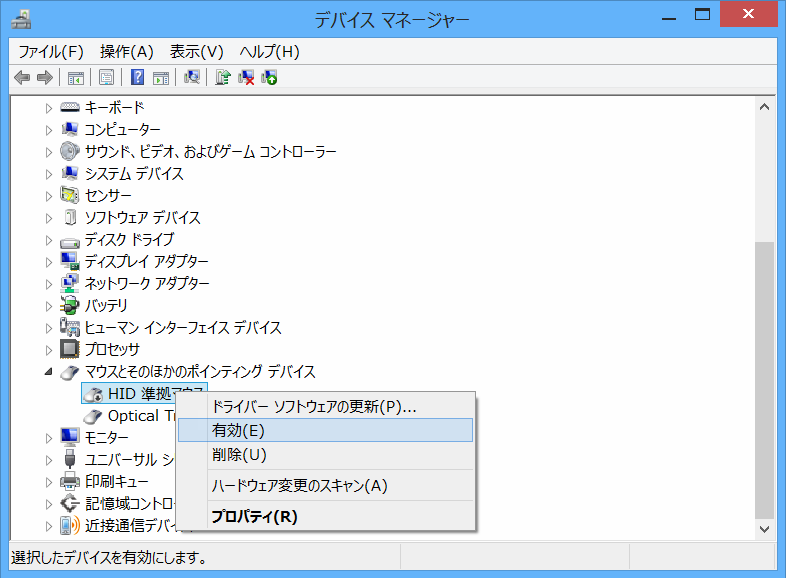Click the scan for hardware changes toolbar icon
The image size is (787, 578).
click(x=192, y=78)
